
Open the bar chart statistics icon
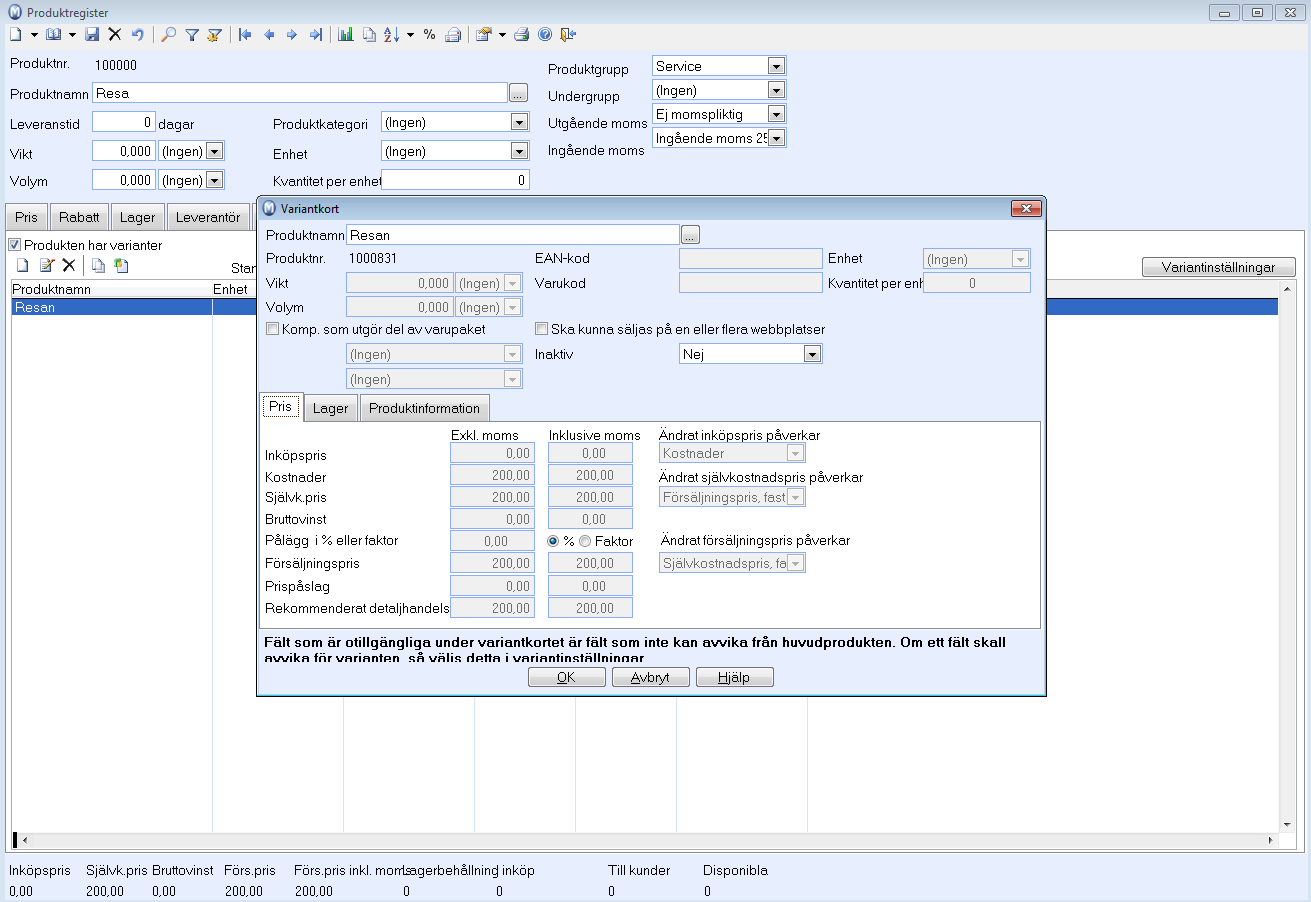346,34
